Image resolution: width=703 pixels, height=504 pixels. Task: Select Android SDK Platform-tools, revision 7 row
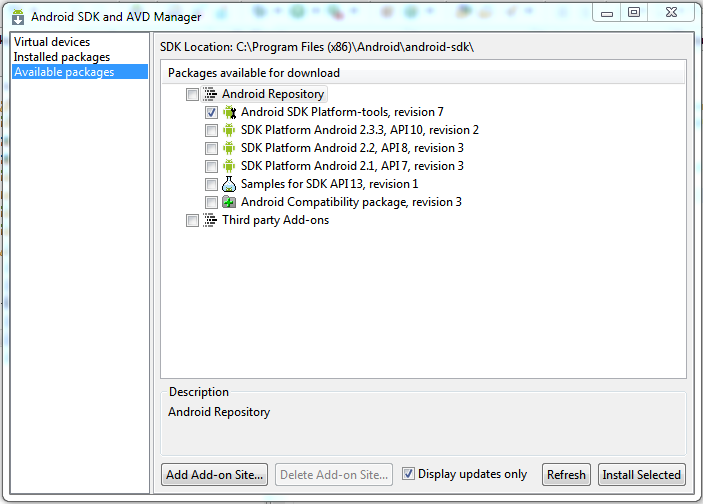pos(342,112)
